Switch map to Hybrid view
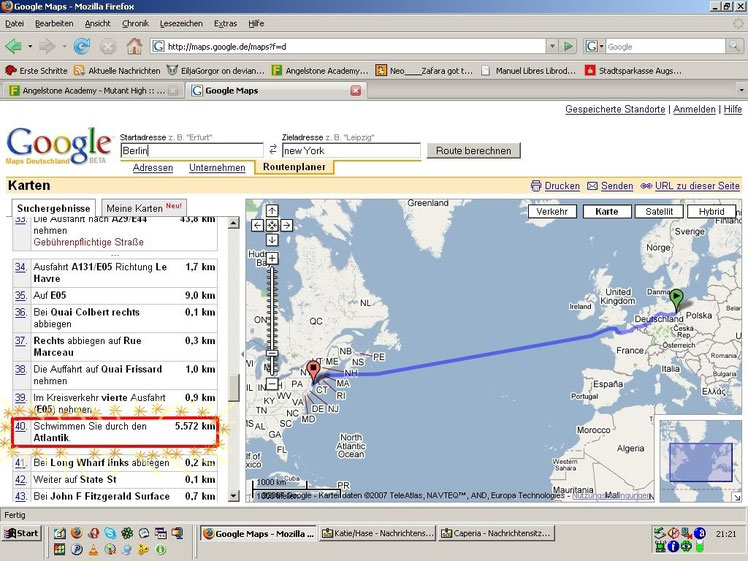Image resolution: width=748 pixels, height=561 pixels. [x=711, y=211]
